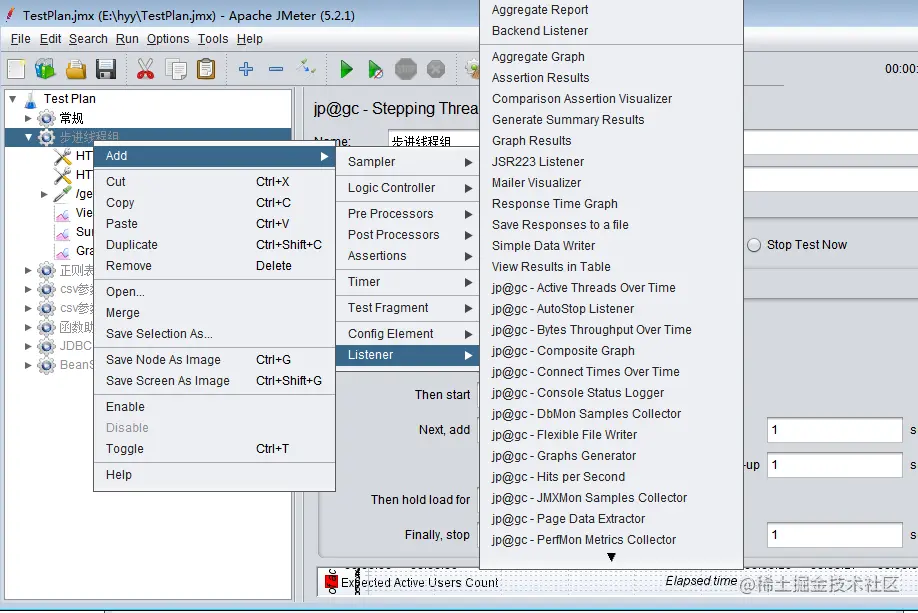Click the New test plan toolbar icon
The image size is (918, 613).
click(x=16, y=69)
